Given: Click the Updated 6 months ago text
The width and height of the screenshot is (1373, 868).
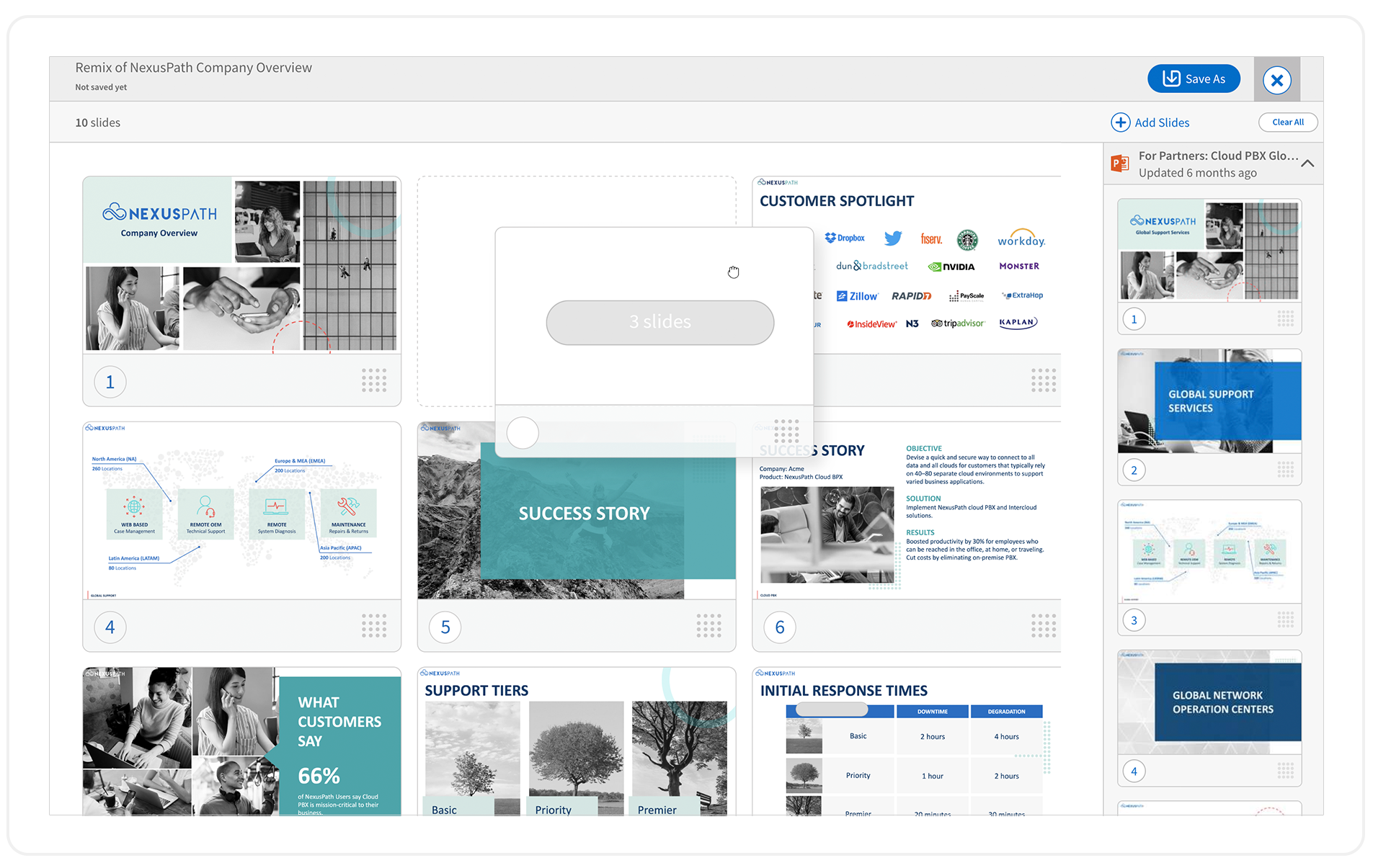Looking at the screenshot, I should pyautogui.click(x=1198, y=173).
